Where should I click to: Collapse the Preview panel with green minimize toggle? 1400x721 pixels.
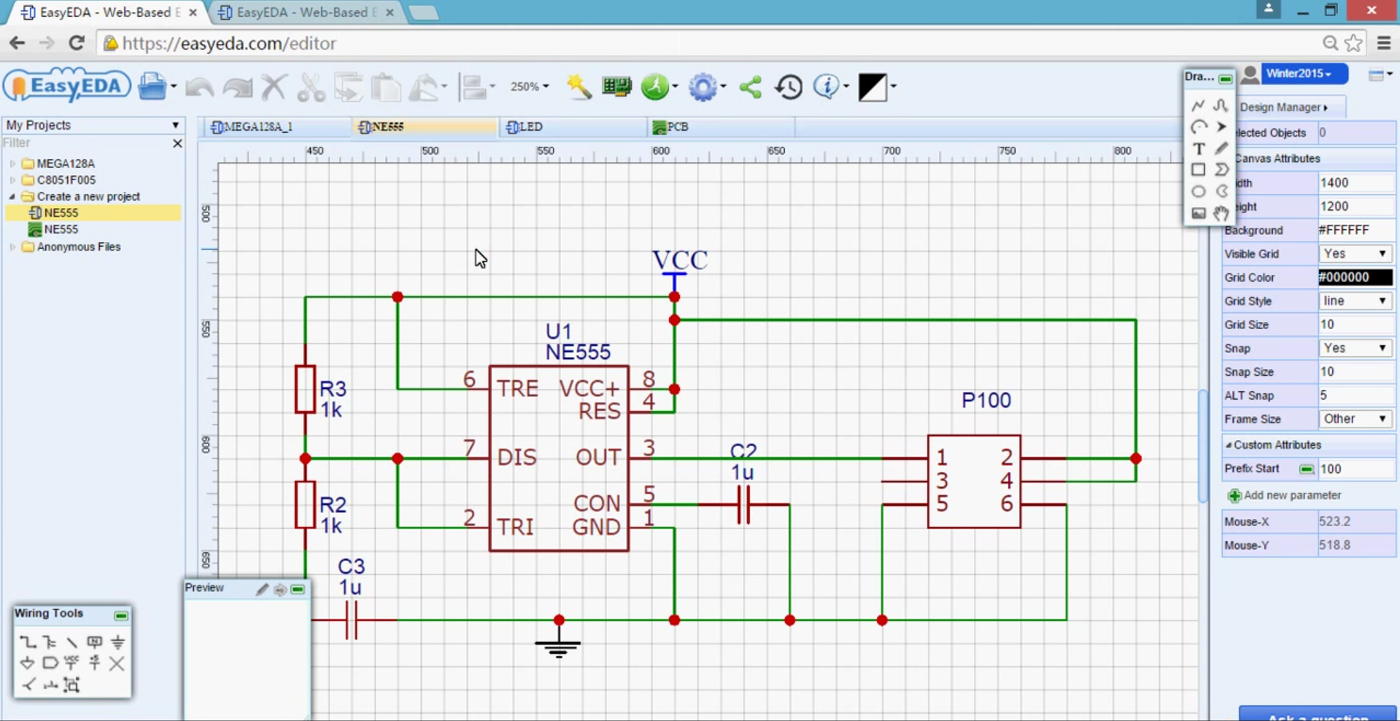297,589
